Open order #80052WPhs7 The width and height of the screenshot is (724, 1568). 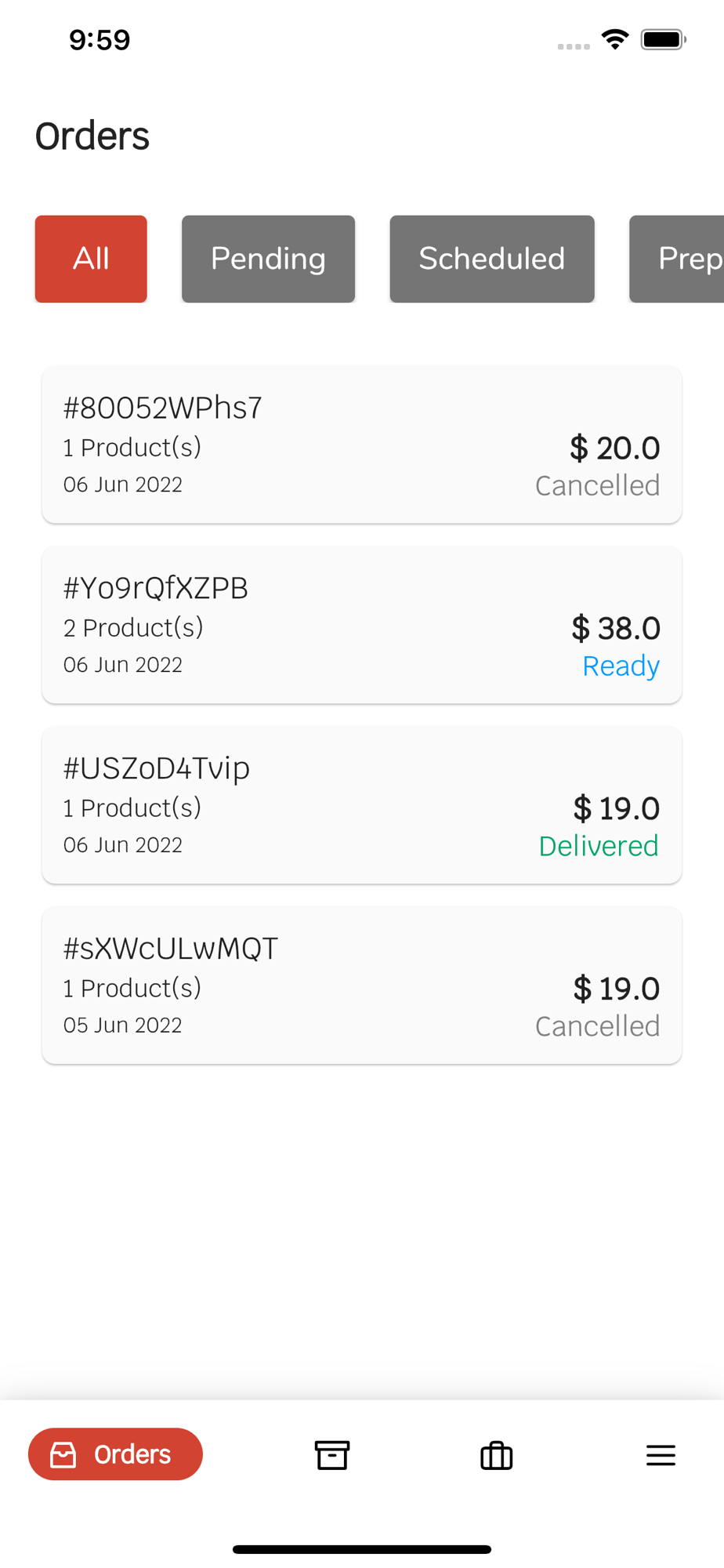pos(361,445)
